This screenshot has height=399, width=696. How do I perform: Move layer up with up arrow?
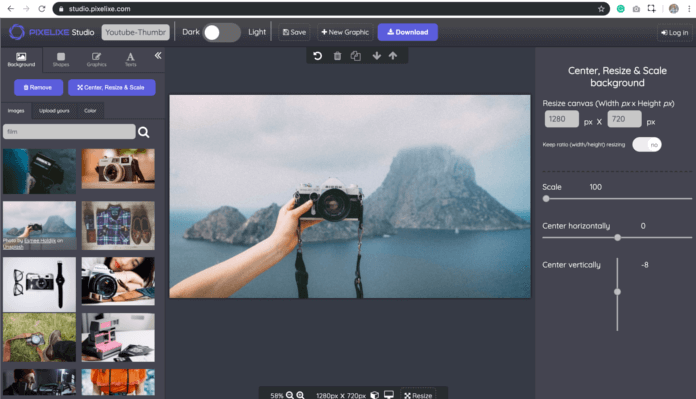[393, 55]
